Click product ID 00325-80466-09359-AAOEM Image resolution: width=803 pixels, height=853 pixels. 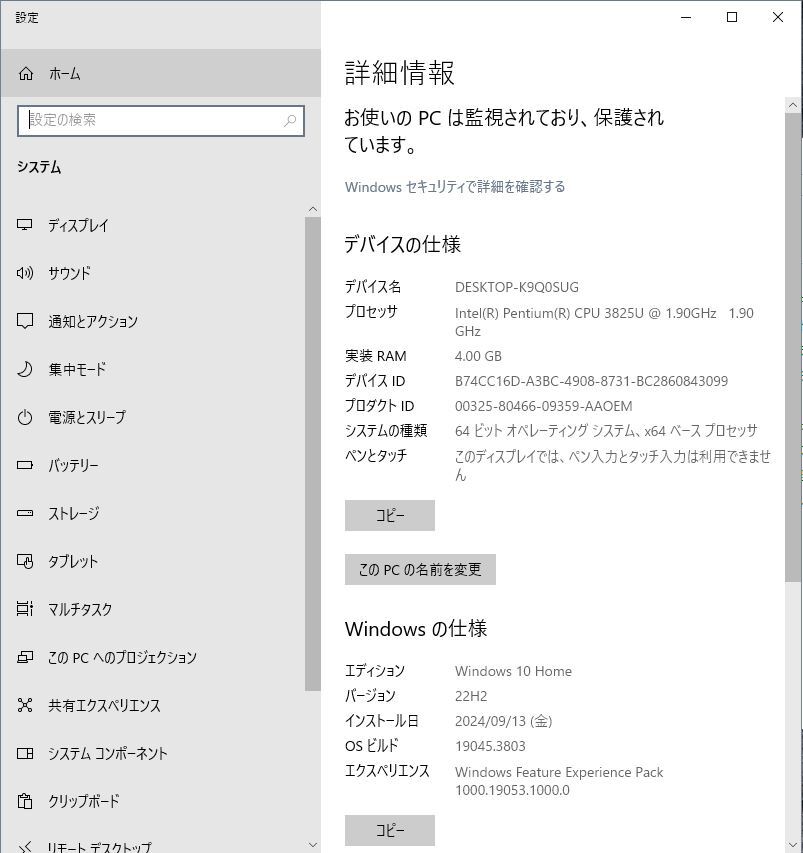coord(543,406)
